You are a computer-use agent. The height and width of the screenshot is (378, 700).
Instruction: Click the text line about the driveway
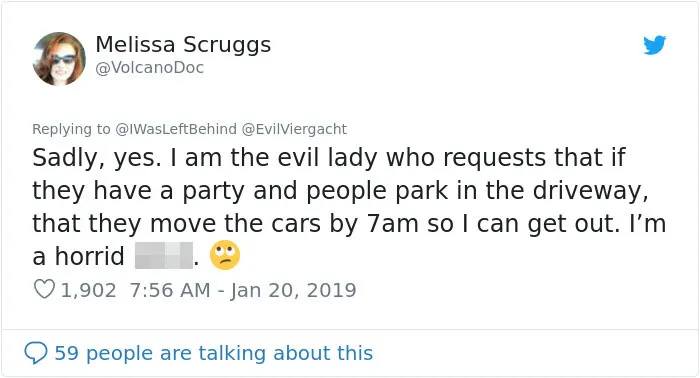(x=340, y=191)
